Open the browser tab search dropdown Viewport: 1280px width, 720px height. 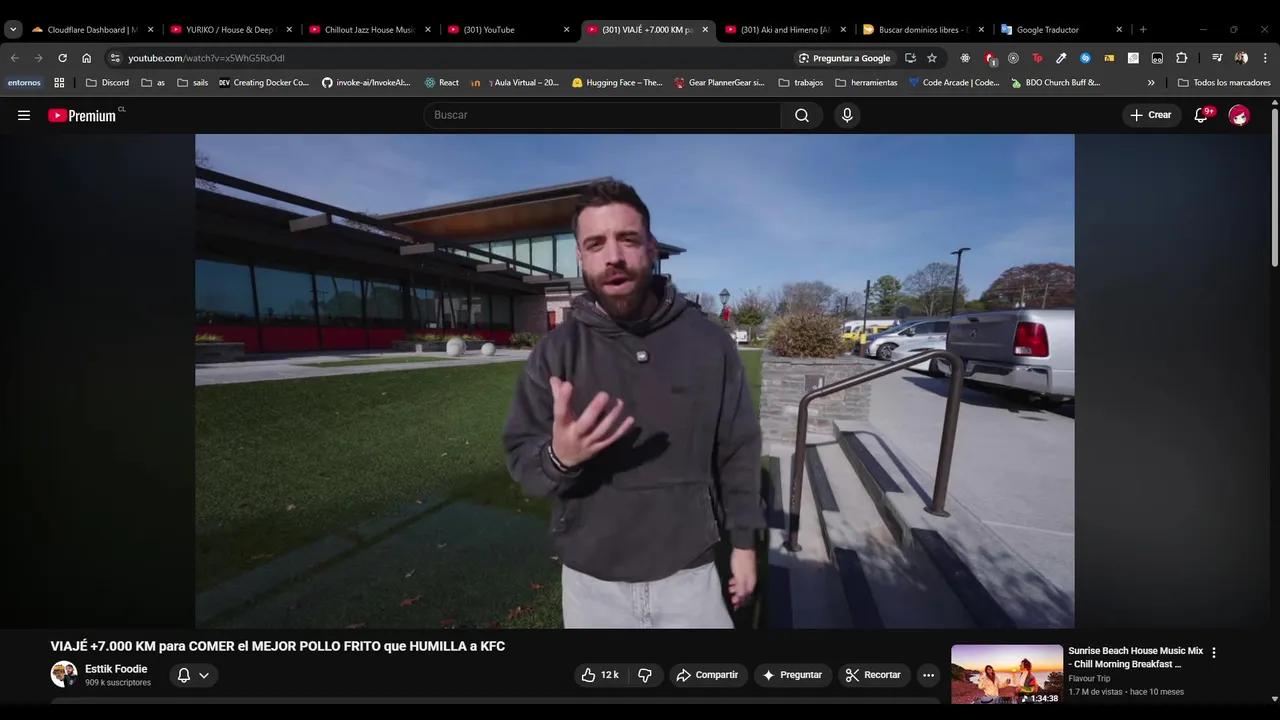(13, 29)
